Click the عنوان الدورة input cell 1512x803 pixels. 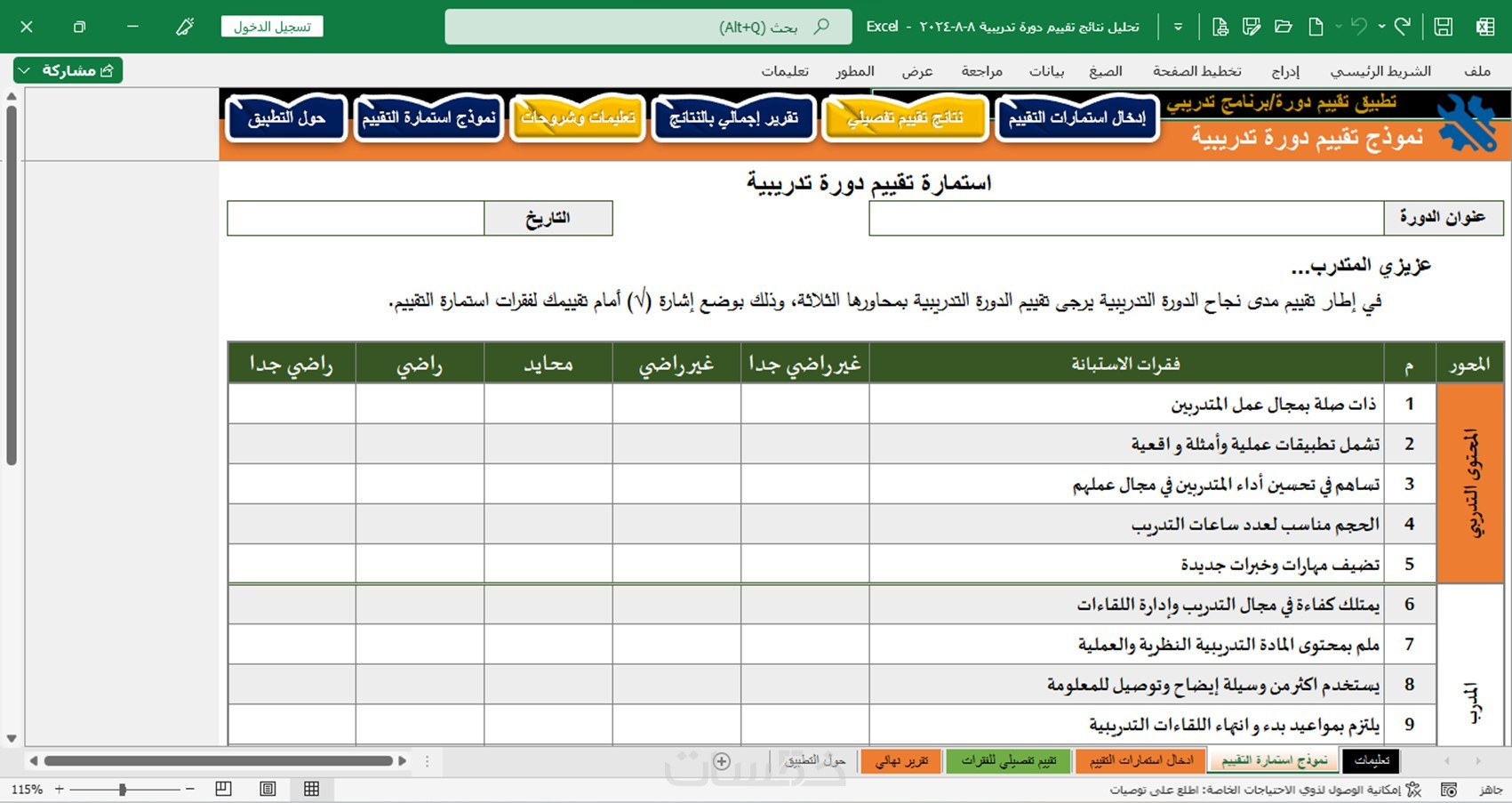click(1126, 218)
